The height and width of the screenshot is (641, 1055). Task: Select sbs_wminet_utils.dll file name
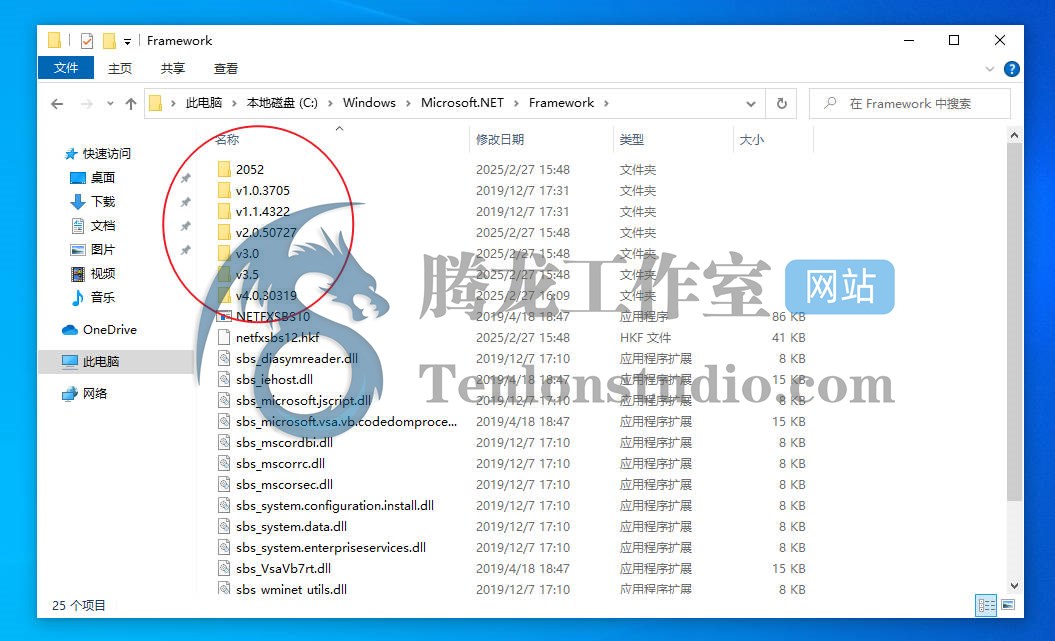tap(291, 589)
